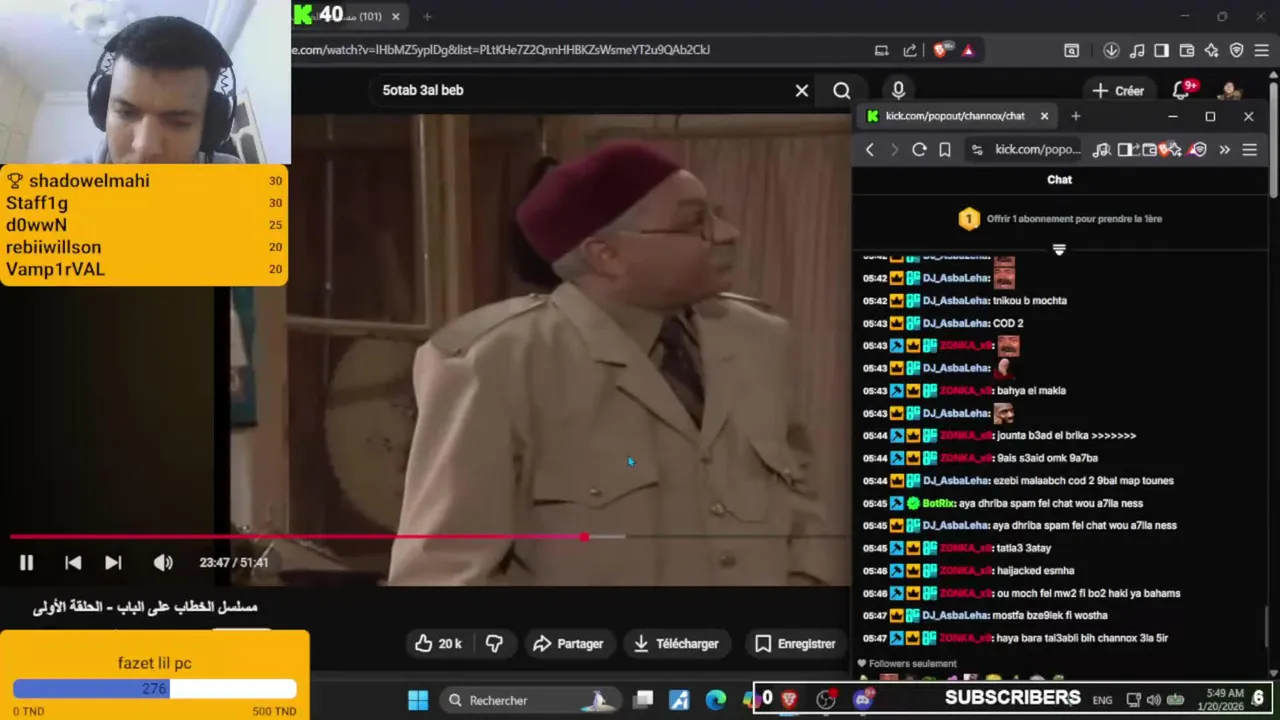Skip to the previous video
The height and width of the screenshot is (720, 1280).
[73, 563]
